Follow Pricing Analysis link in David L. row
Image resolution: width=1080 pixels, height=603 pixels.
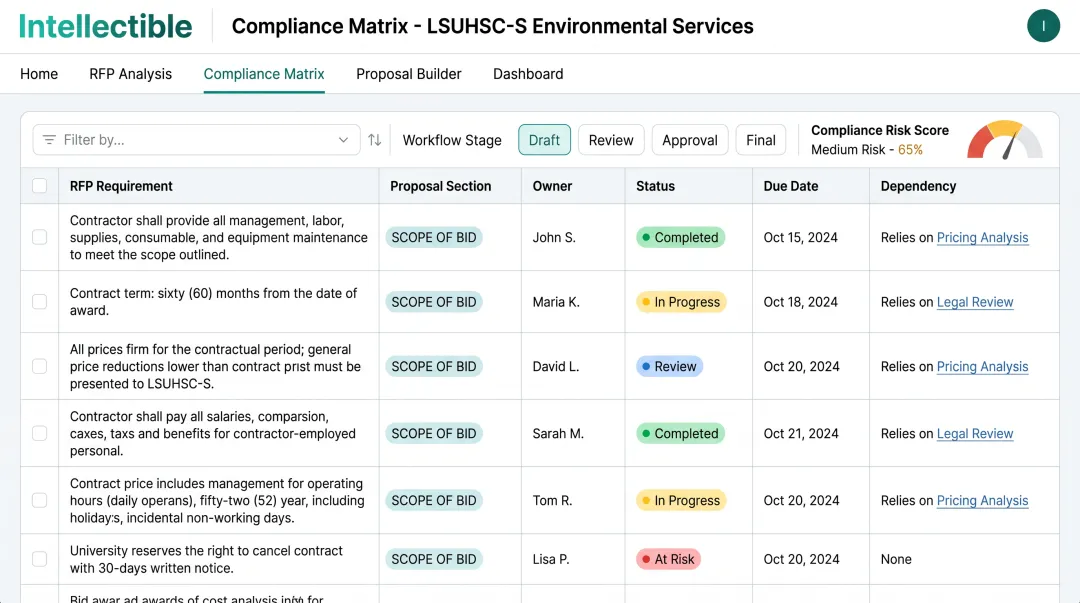(982, 366)
